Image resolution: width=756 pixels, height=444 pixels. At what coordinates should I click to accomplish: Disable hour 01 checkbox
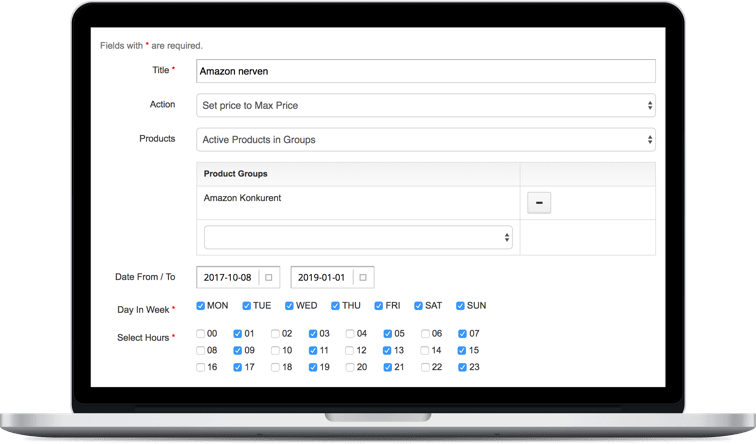point(238,334)
